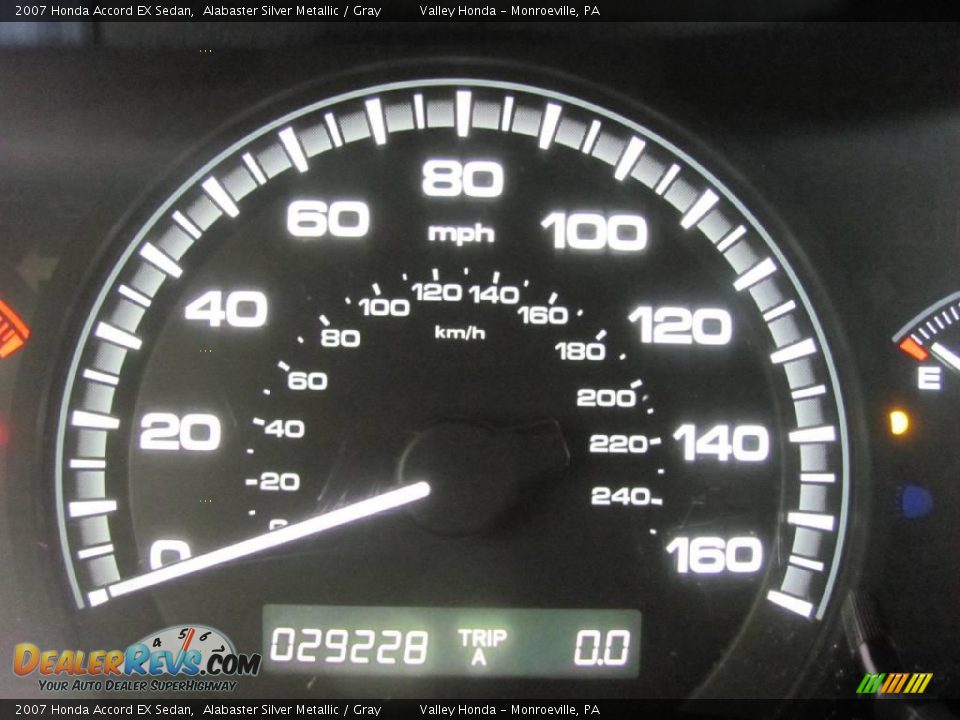Click the 200 km/h marking
The width and height of the screenshot is (960, 720).
[x=607, y=398]
